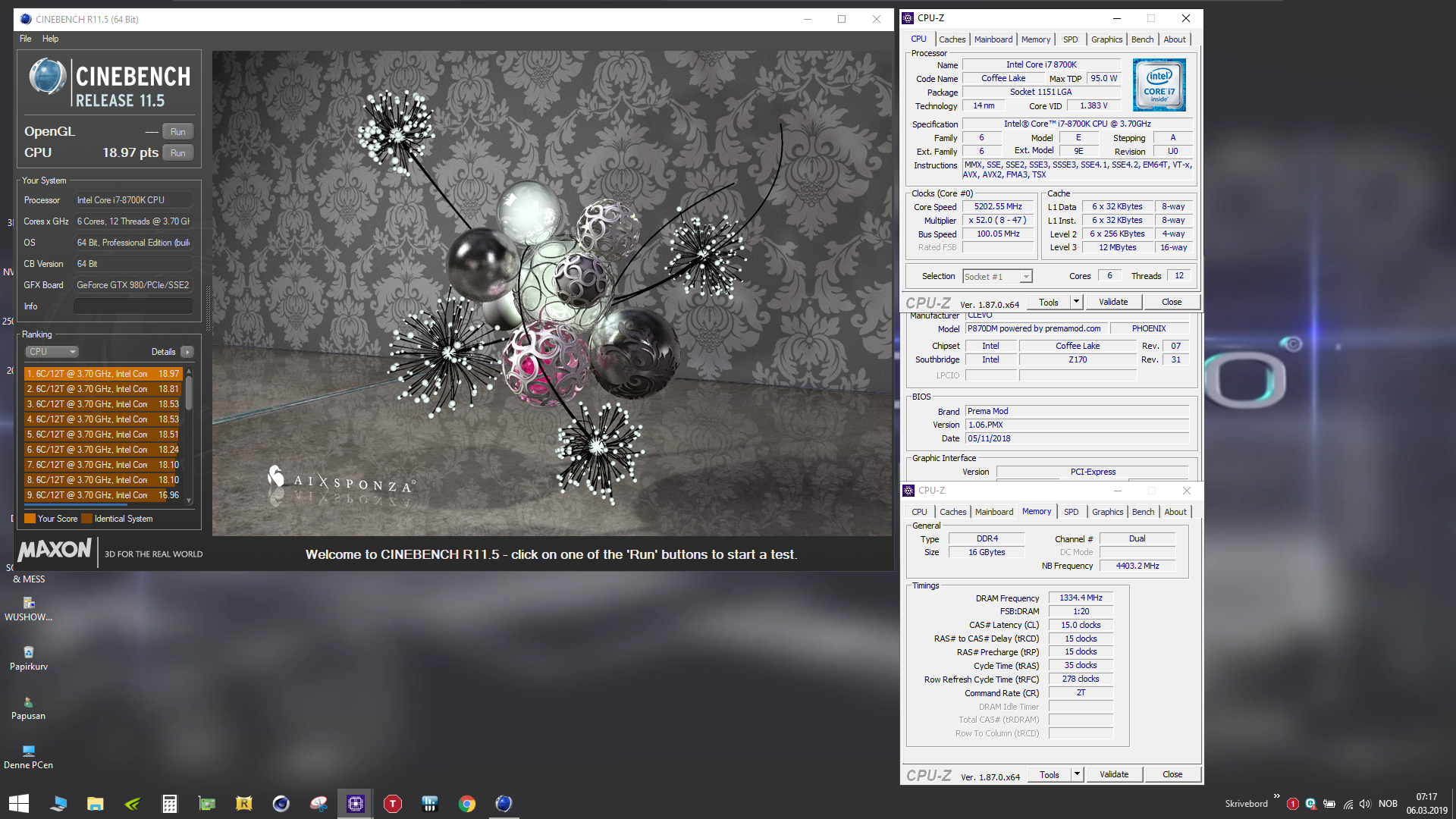Viewport: 1456px width, 819px height.
Task: Switch to CPU tab in lower CPU-Z
Action: (919, 512)
